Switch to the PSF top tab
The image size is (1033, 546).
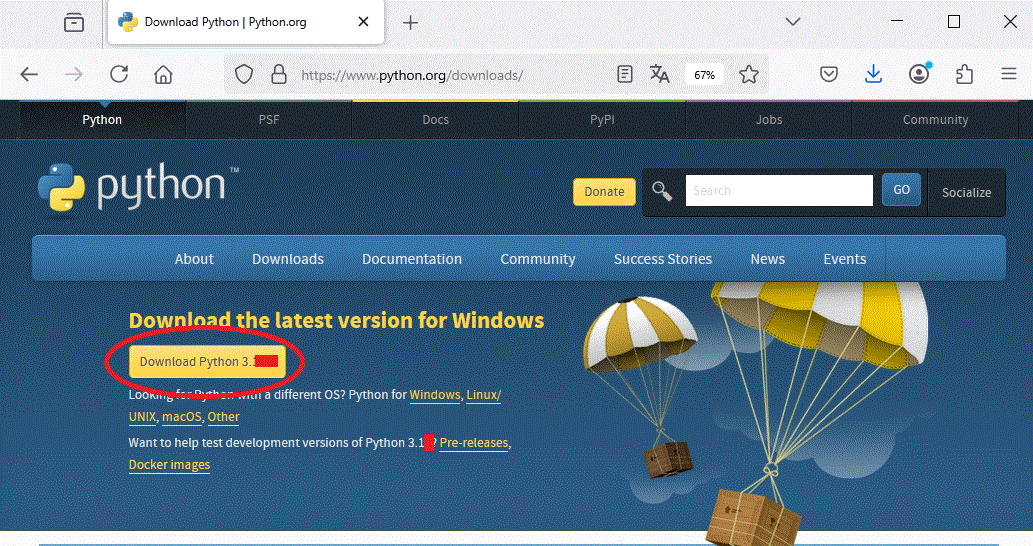[x=269, y=120]
